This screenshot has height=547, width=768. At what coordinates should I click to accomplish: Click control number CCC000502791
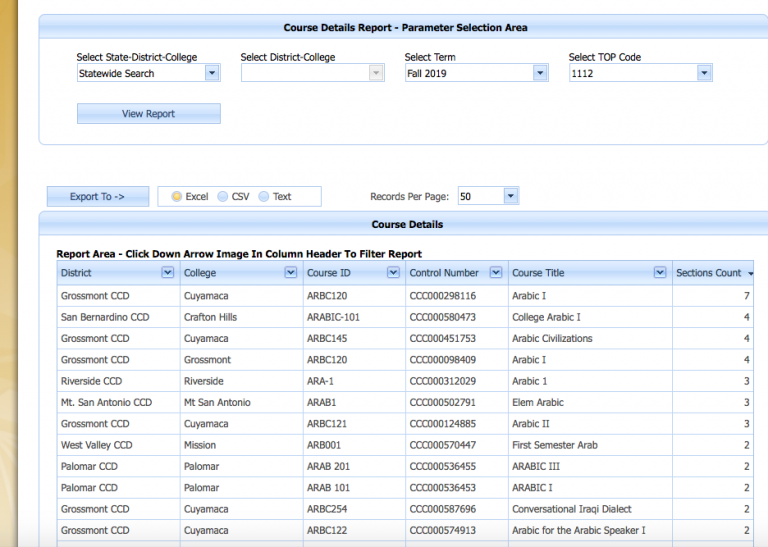(x=442, y=403)
